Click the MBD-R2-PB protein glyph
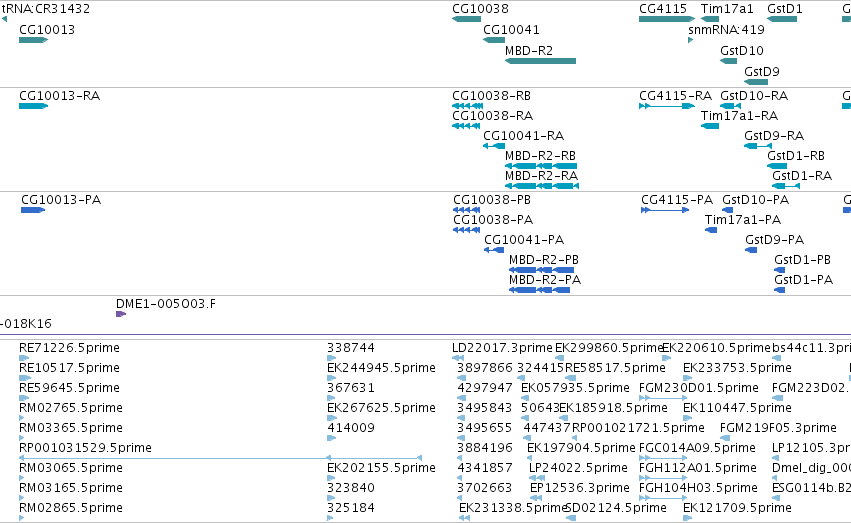 click(x=541, y=270)
